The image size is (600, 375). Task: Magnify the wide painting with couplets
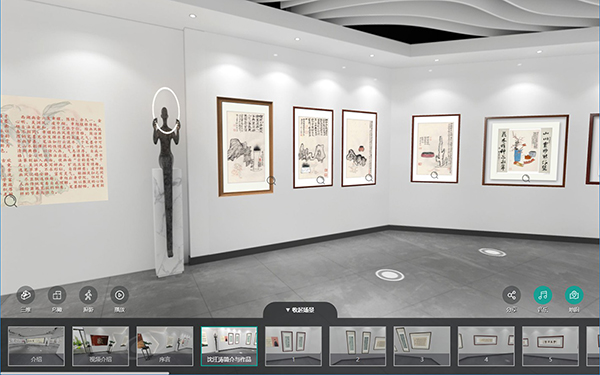click(526, 178)
